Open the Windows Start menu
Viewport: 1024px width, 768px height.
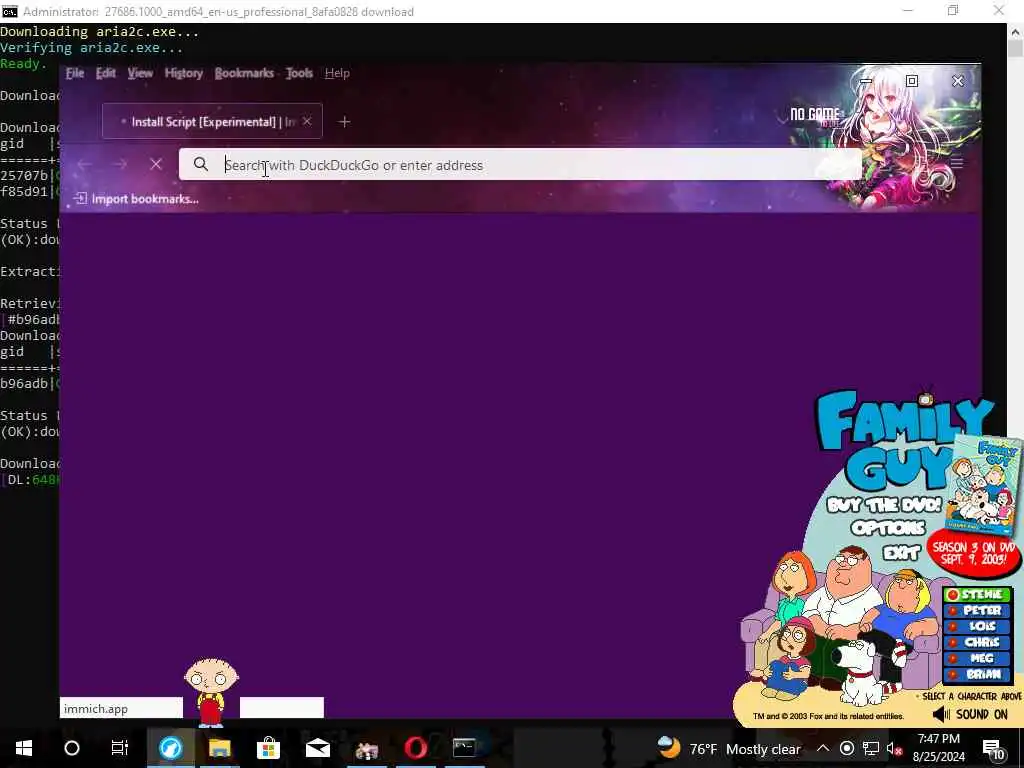pos(24,748)
